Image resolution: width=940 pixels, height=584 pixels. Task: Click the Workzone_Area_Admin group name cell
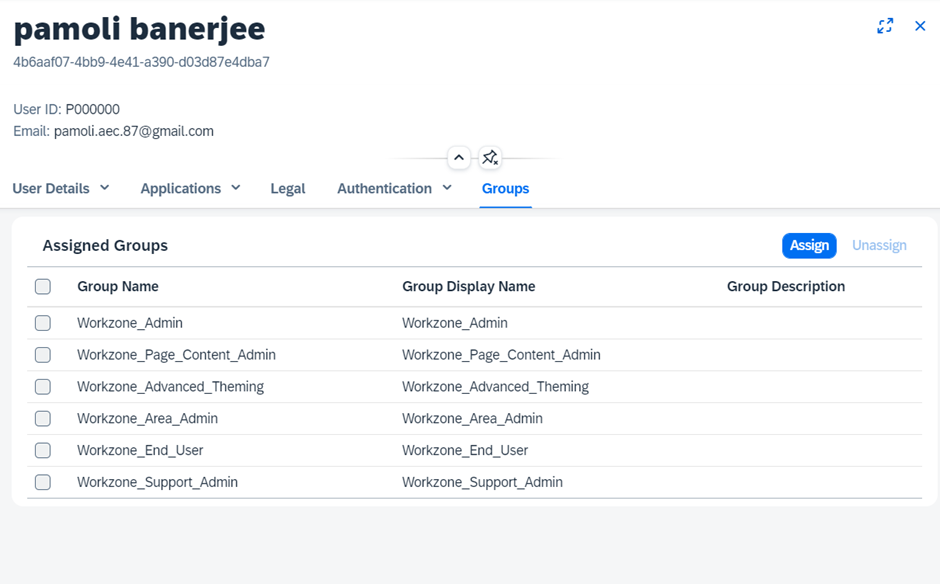coord(147,419)
